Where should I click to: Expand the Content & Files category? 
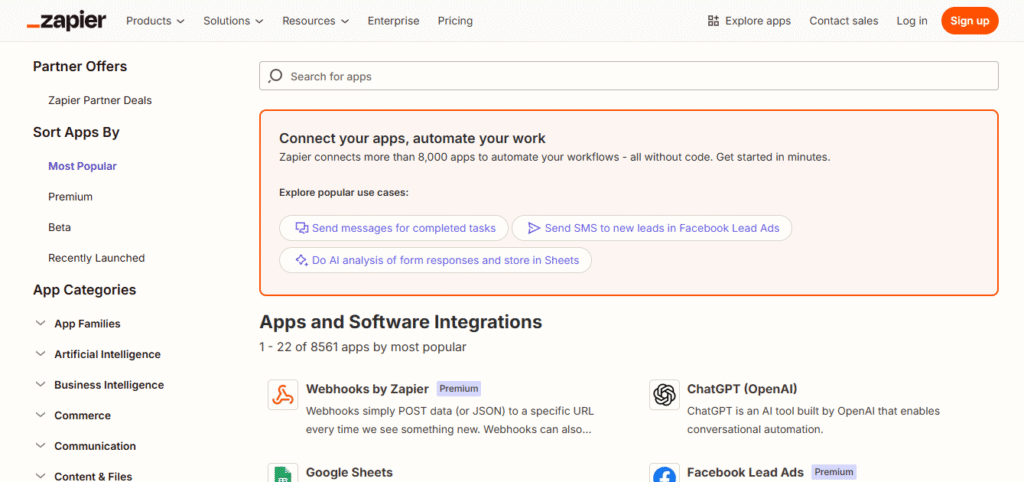(x=84, y=476)
